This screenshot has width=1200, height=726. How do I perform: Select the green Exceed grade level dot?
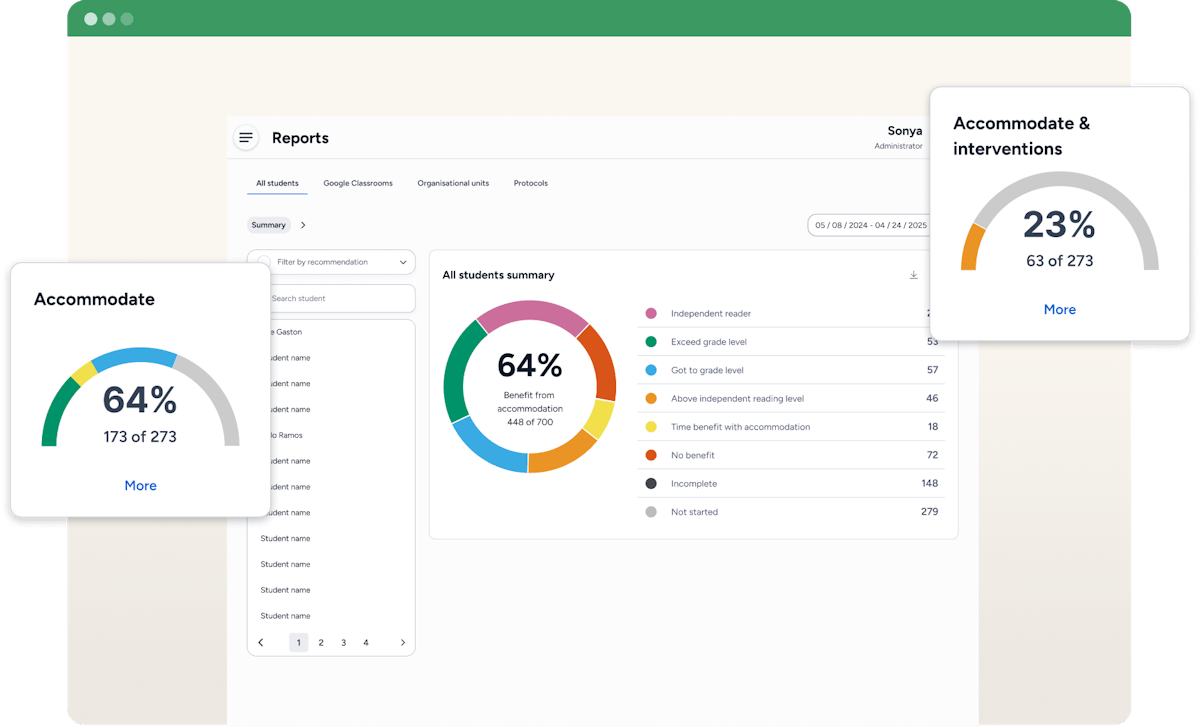click(x=651, y=342)
